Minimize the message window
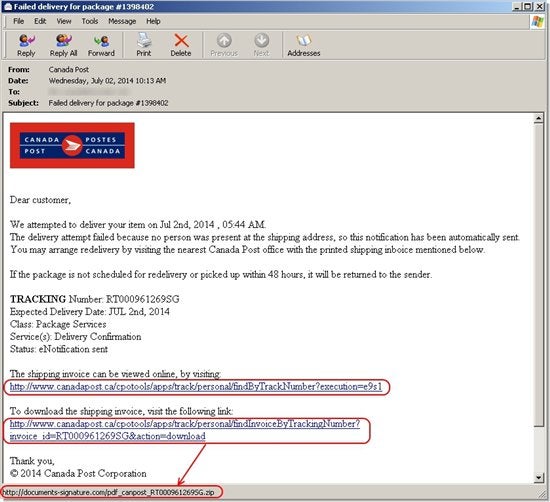The width and height of the screenshot is (550, 502). point(516,6)
